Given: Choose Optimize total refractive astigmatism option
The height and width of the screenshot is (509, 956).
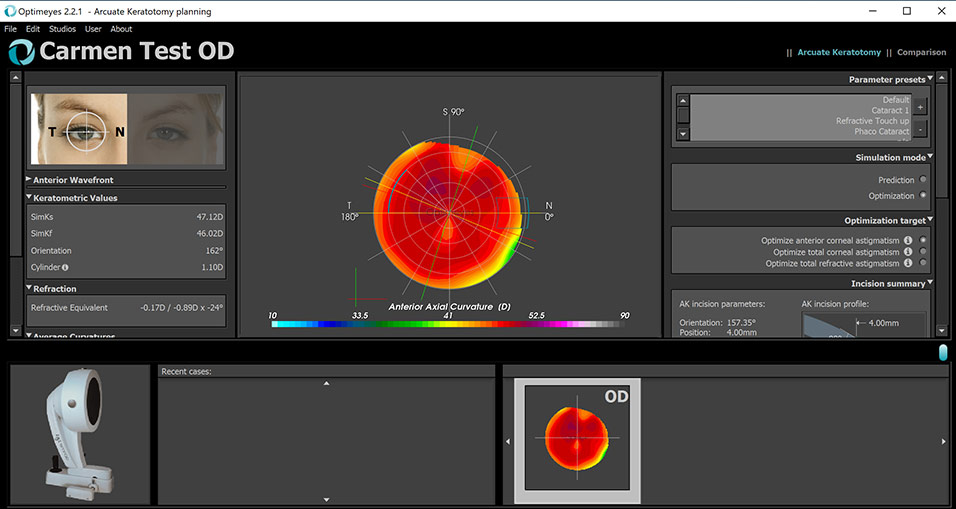Looking at the screenshot, I should 922,263.
